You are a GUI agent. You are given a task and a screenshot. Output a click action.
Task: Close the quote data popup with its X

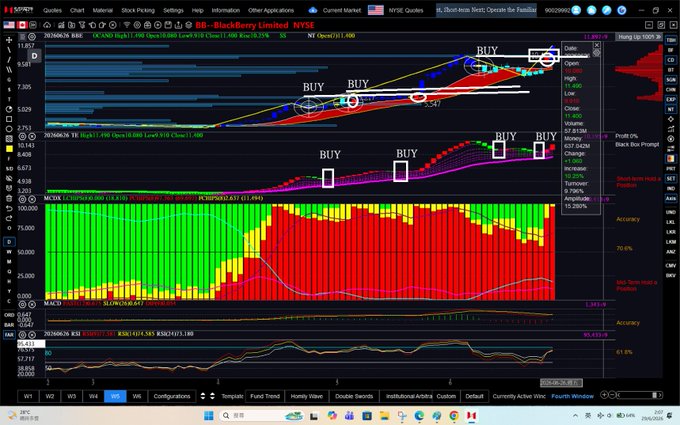596,45
